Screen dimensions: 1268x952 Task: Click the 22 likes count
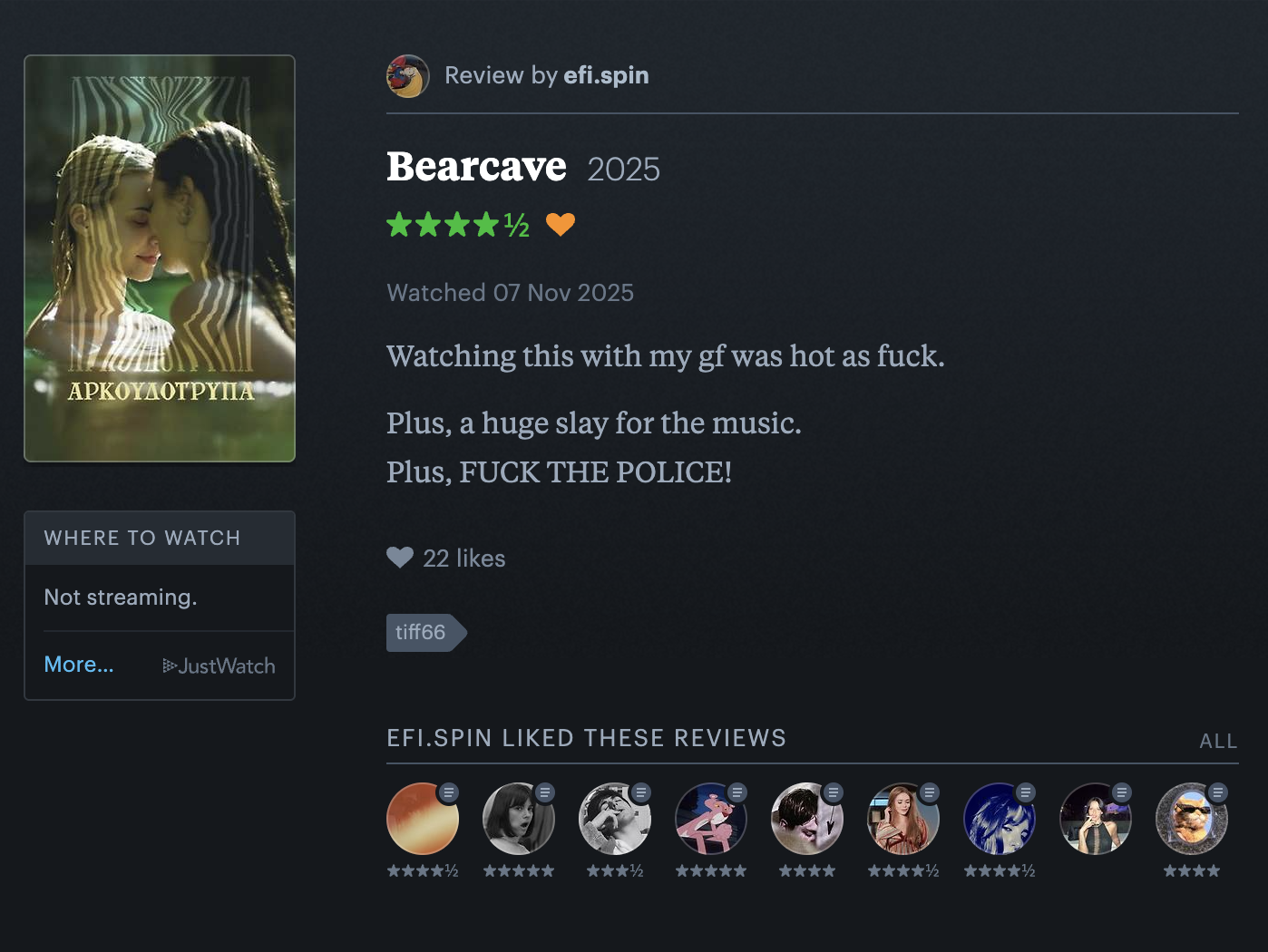pos(464,559)
